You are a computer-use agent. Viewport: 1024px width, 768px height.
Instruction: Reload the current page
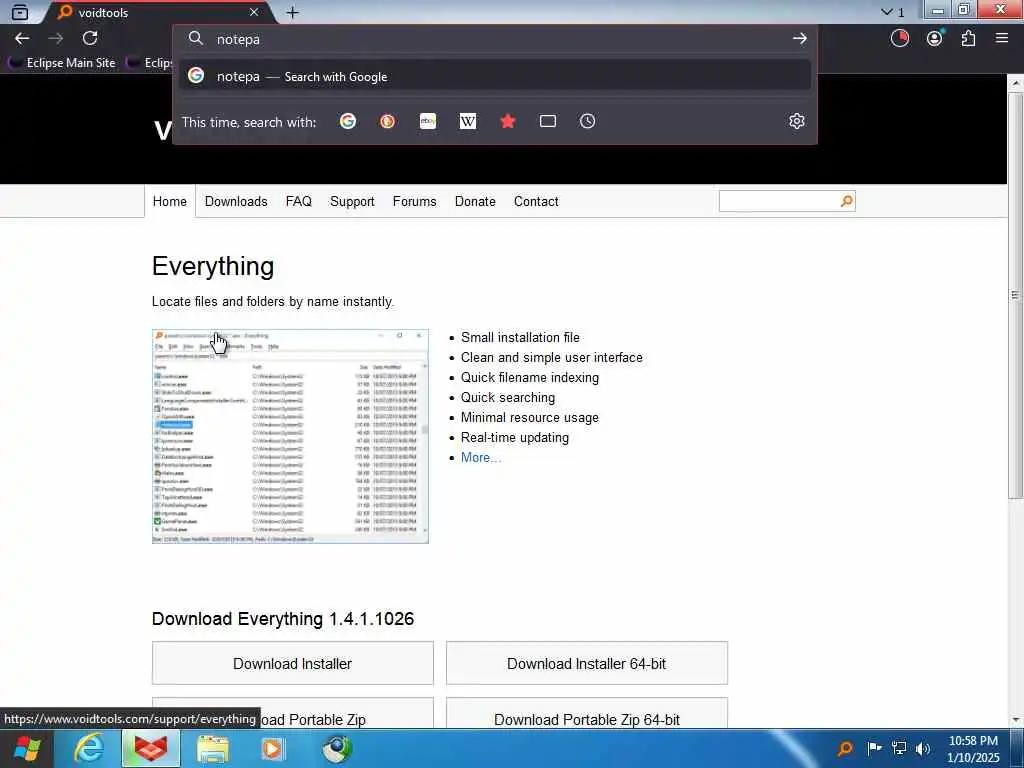coord(90,38)
